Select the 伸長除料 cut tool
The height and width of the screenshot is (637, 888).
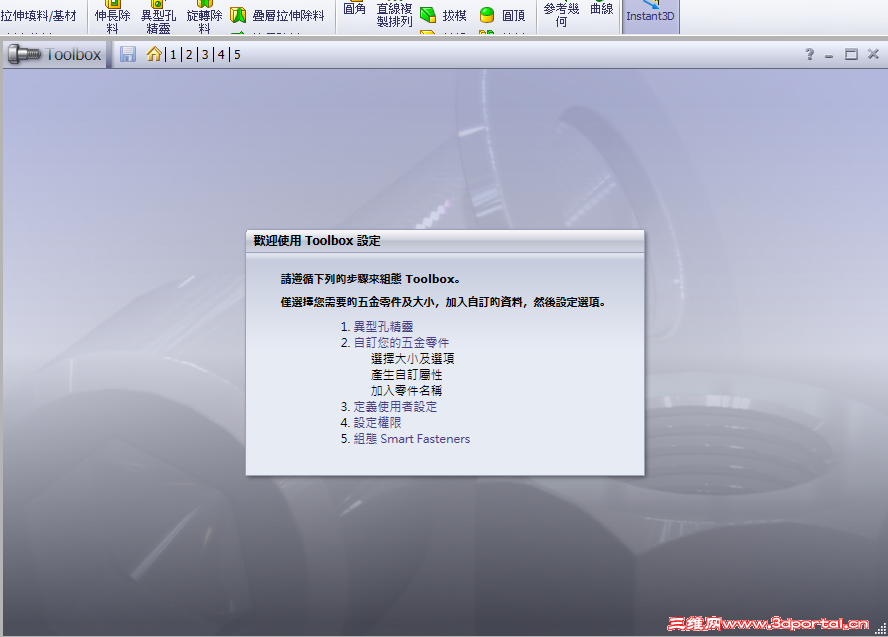point(112,17)
